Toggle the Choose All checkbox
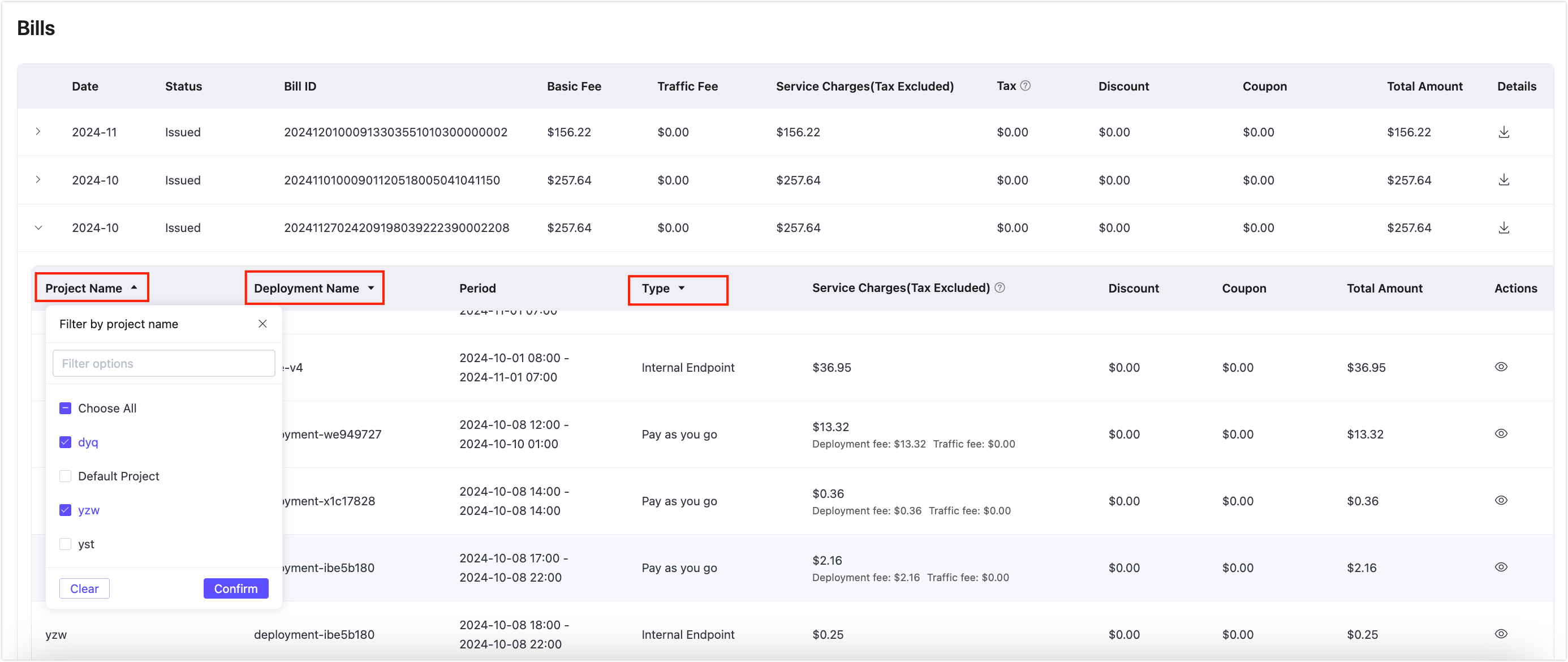The image size is (1568, 662). click(65, 408)
